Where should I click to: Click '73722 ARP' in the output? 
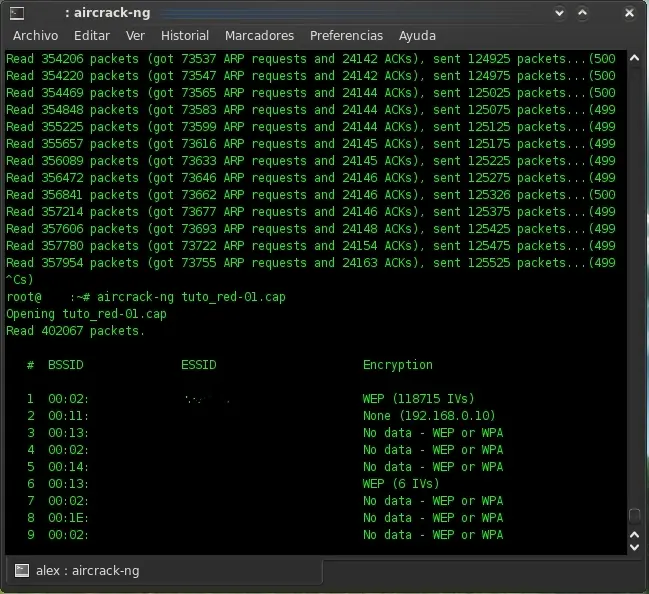213,245
